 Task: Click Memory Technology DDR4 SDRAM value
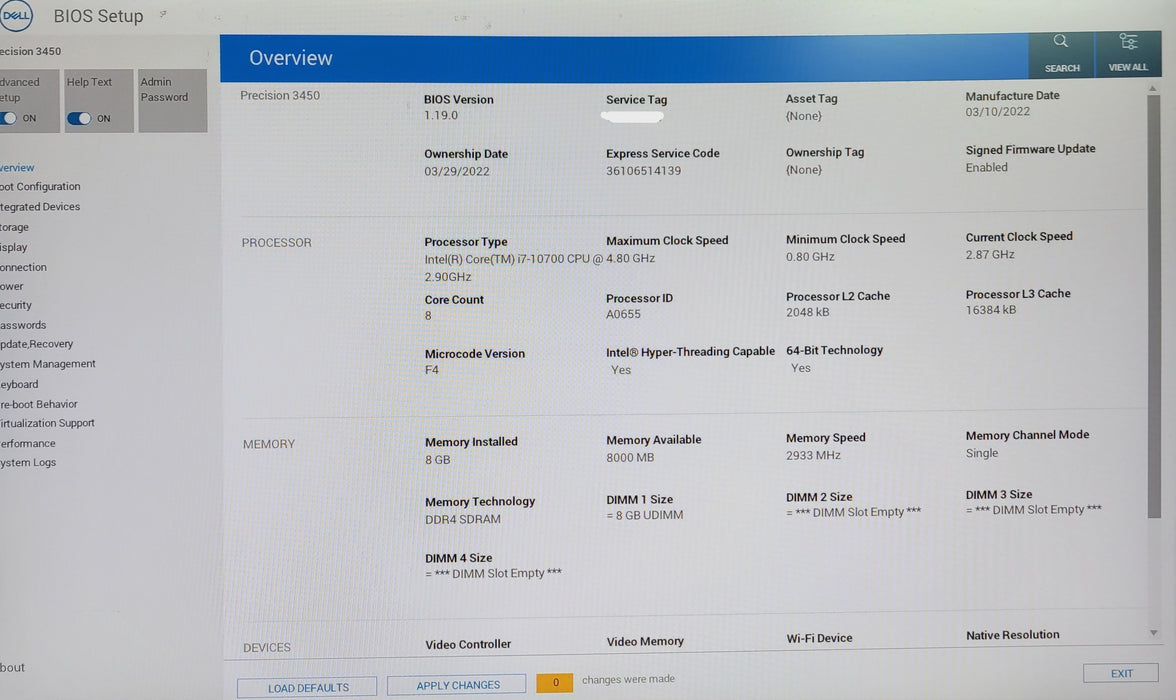(x=463, y=519)
